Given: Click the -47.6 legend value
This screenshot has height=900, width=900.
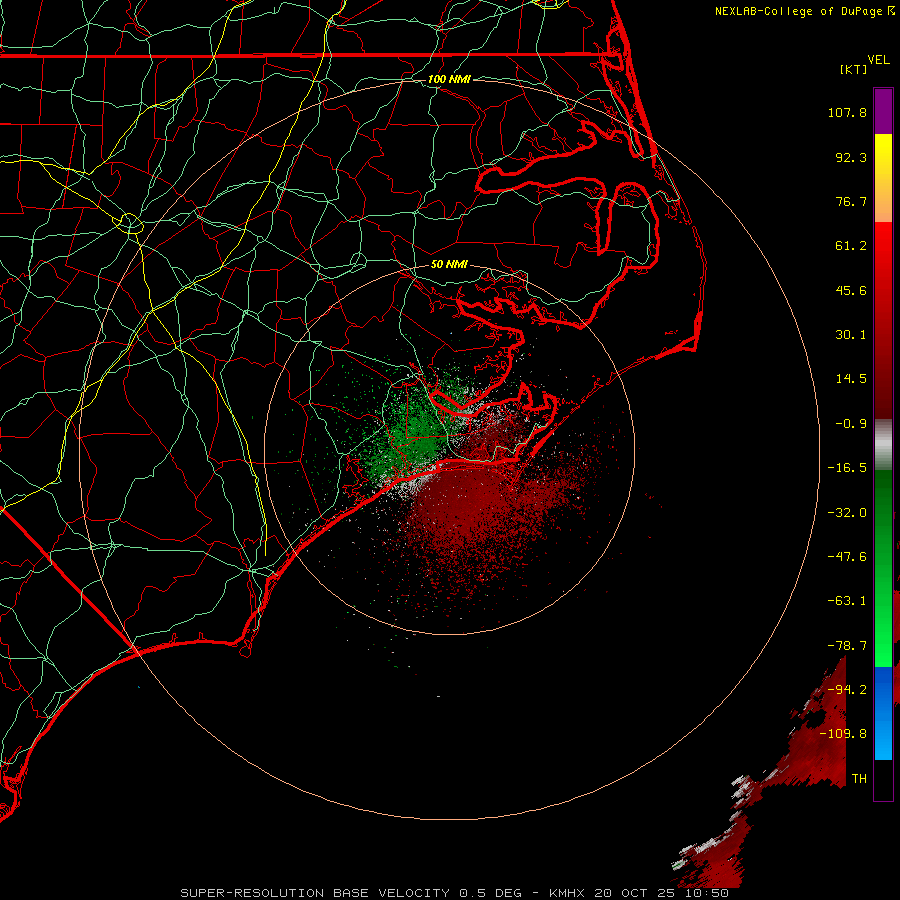Looking at the screenshot, I should [847, 557].
